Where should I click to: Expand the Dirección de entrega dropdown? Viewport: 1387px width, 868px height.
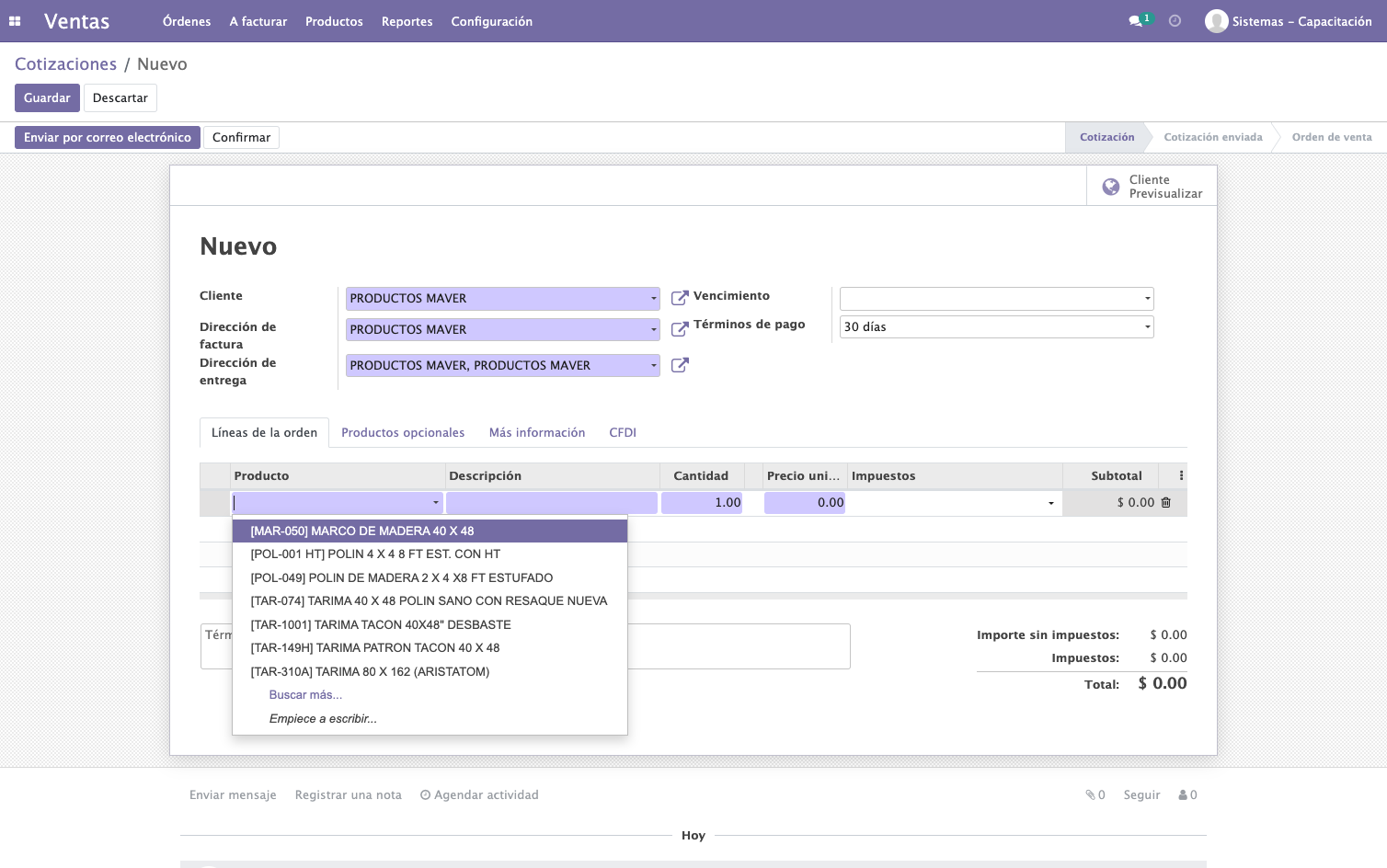click(654, 366)
